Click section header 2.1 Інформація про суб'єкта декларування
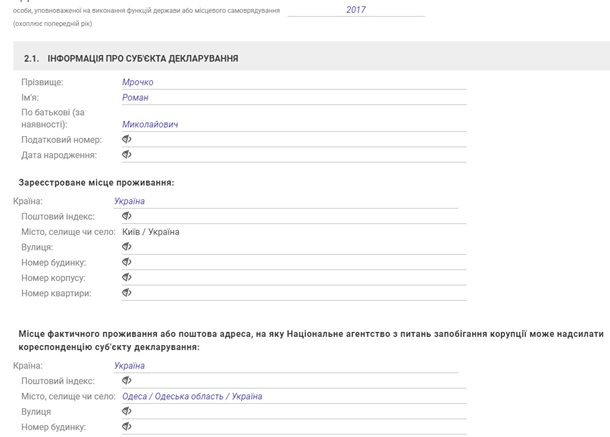The height and width of the screenshot is (437, 610). tap(131, 59)
